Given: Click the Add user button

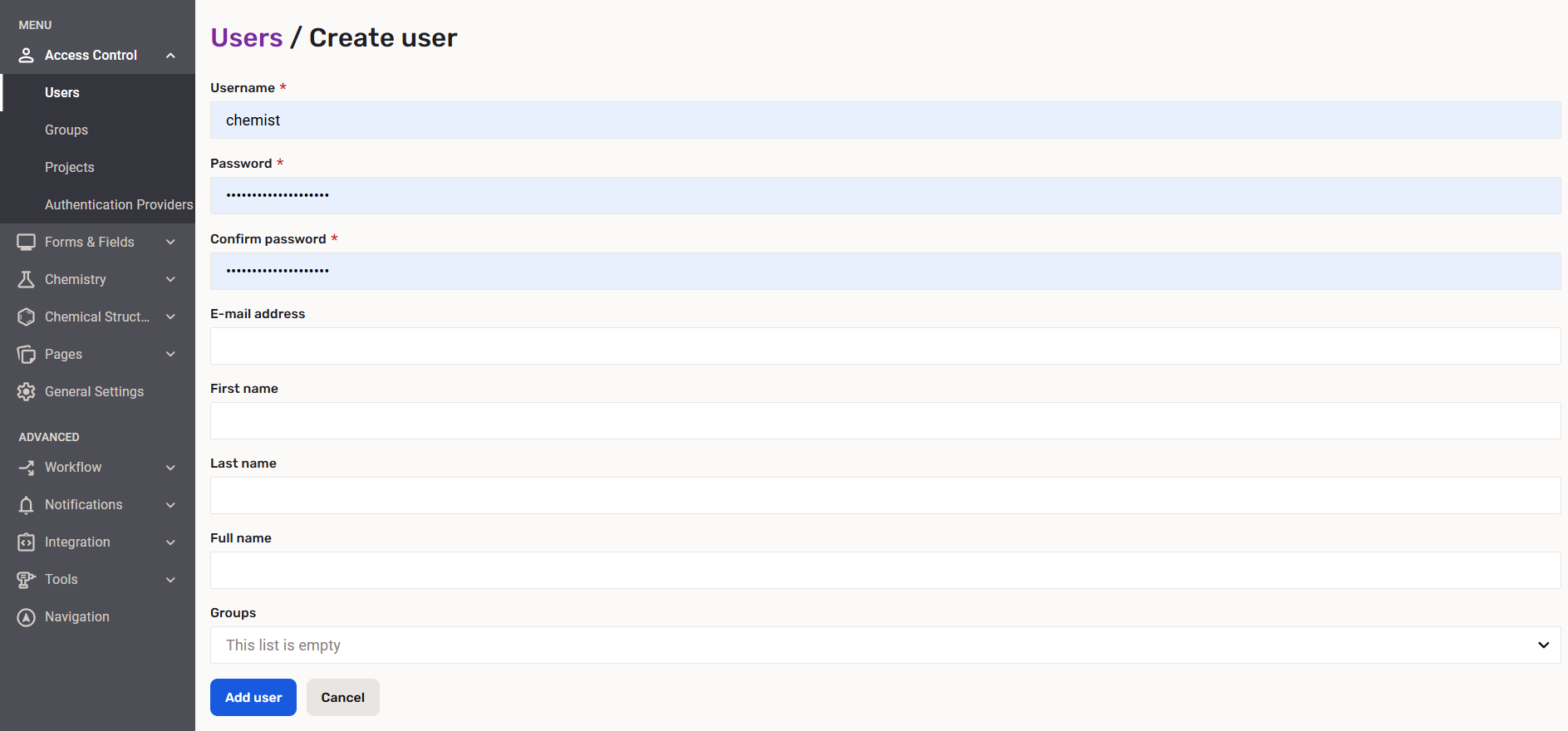Looking at the screenshot, I should click(253, 697).
